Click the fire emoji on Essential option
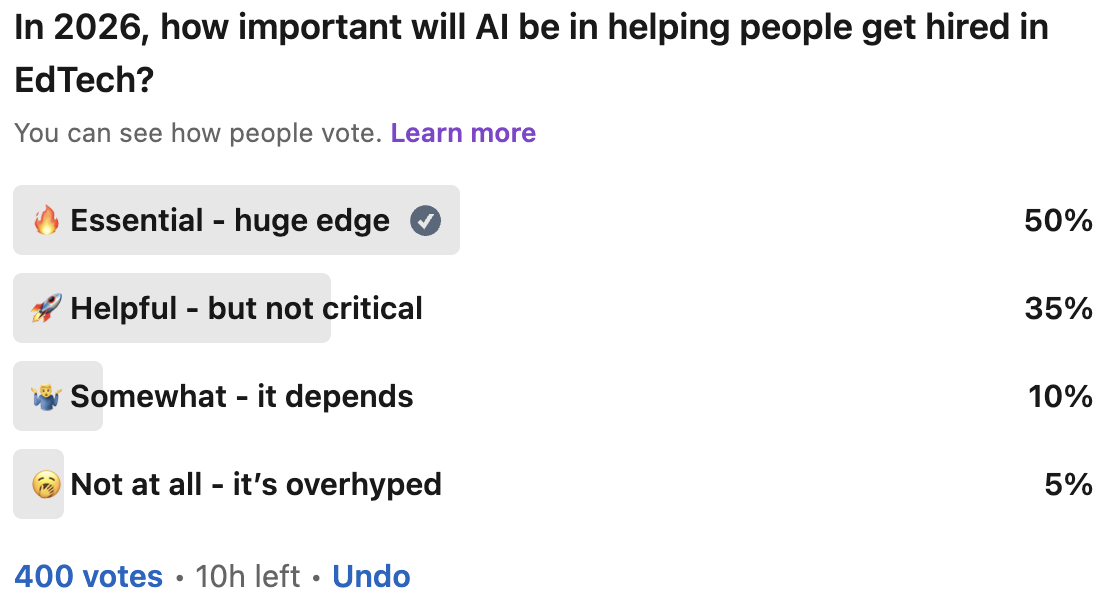1104x598 pixels. coord(46,220)
